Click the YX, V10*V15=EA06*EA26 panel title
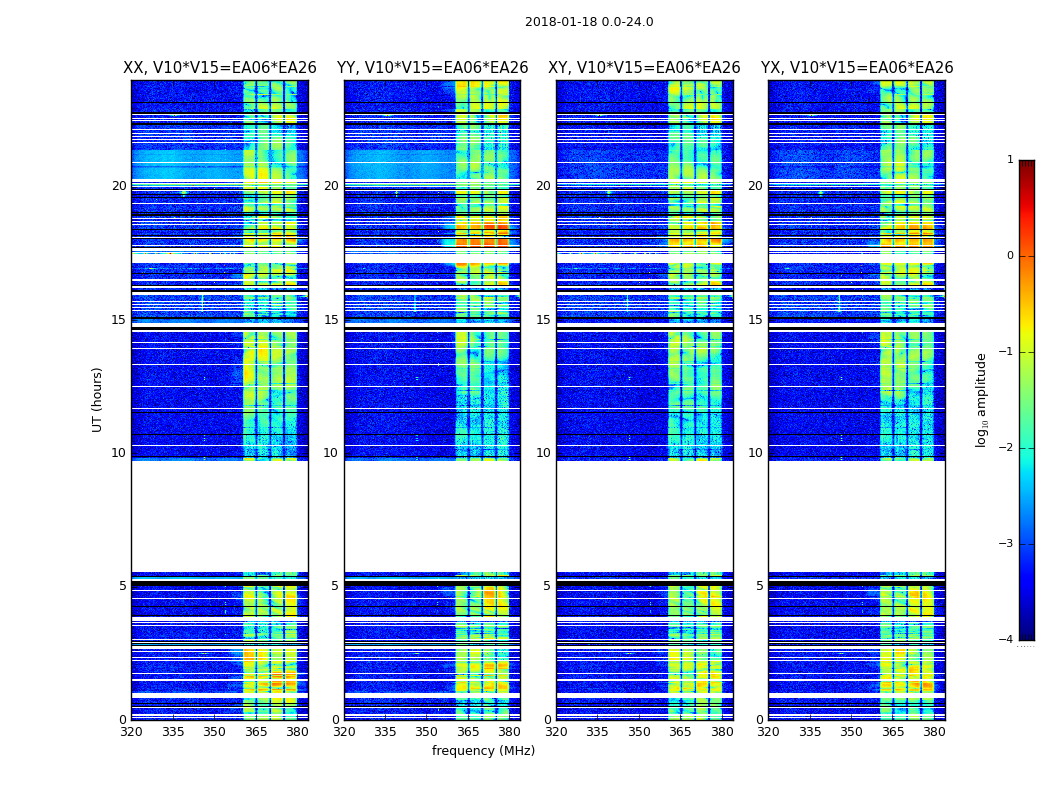The height and width of the screenshot is (800, 1050). click(x=856, y=68)
